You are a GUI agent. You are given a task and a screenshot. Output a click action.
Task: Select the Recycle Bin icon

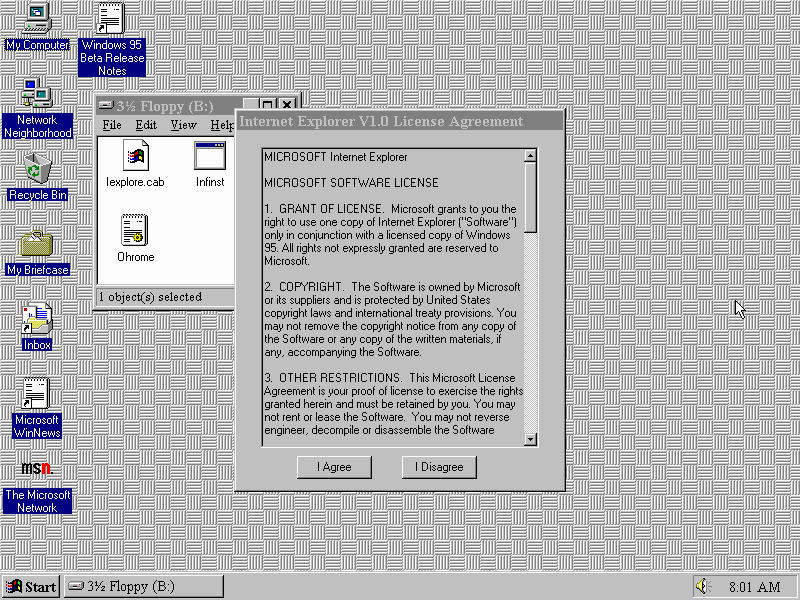37,168
